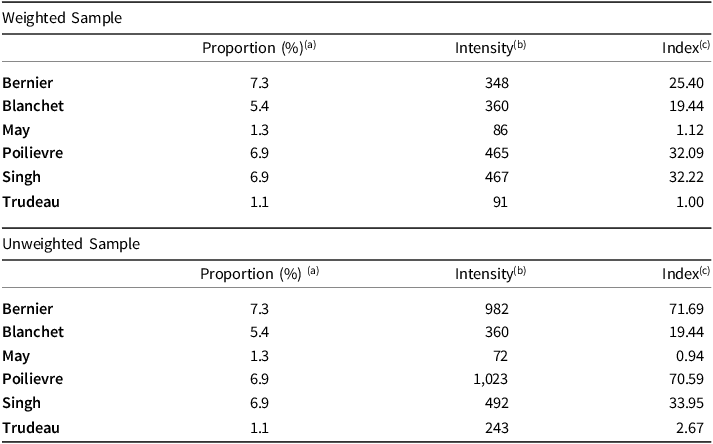Screen dimensions: 713x444
Task: Click footnote (b) in unweighted Intensity header
Action: [x=520, y=271]
